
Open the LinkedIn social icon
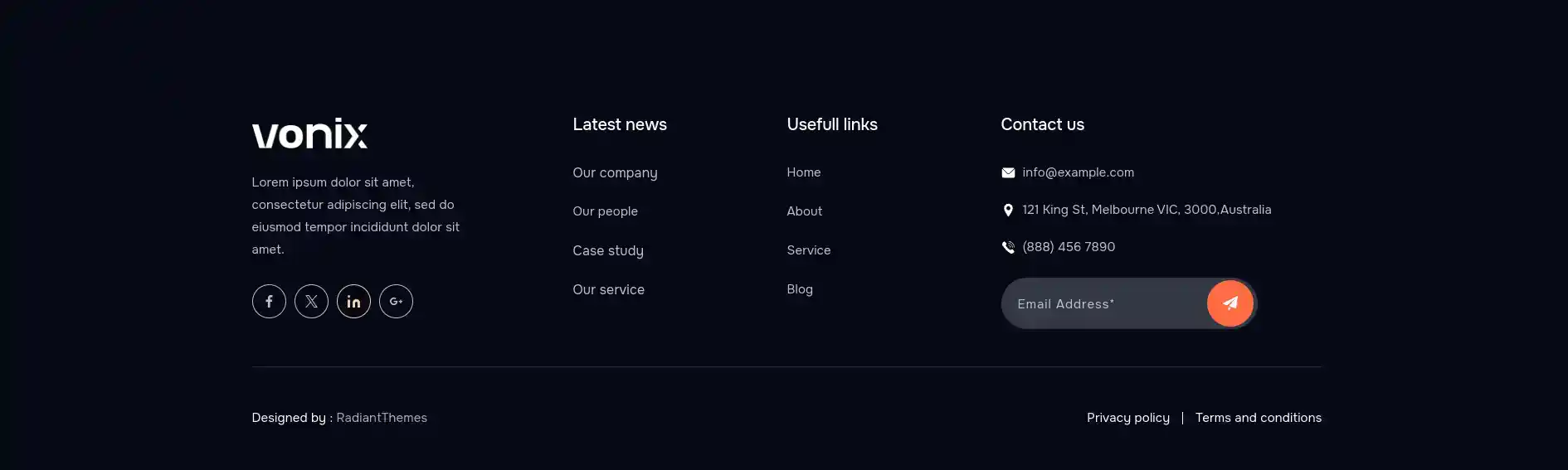[353, 301]
